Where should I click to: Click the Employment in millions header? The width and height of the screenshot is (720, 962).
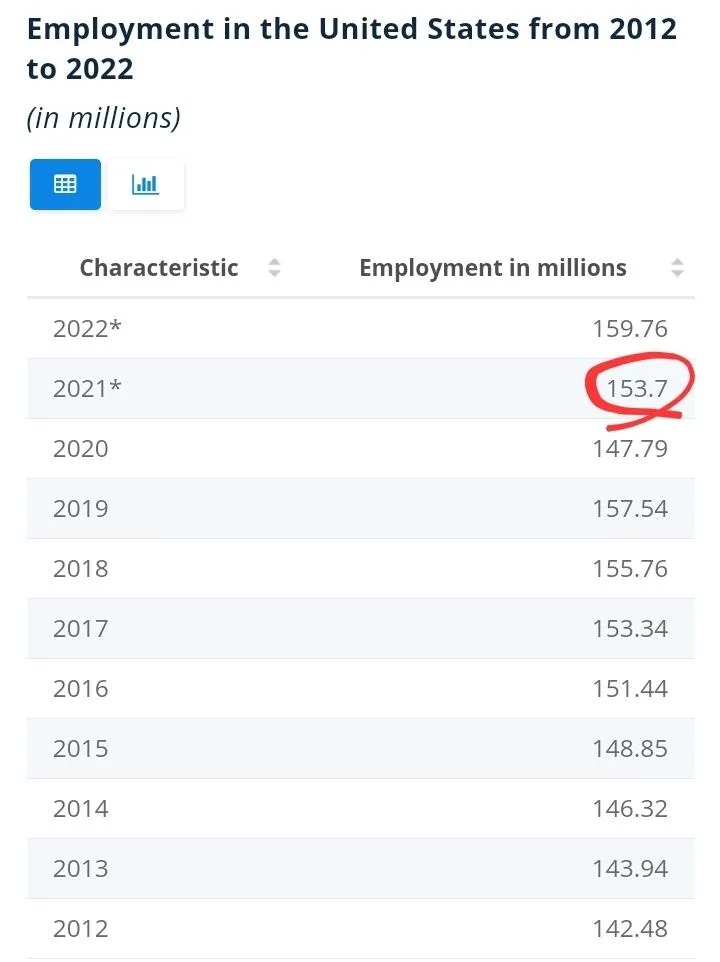click(492, 268)
